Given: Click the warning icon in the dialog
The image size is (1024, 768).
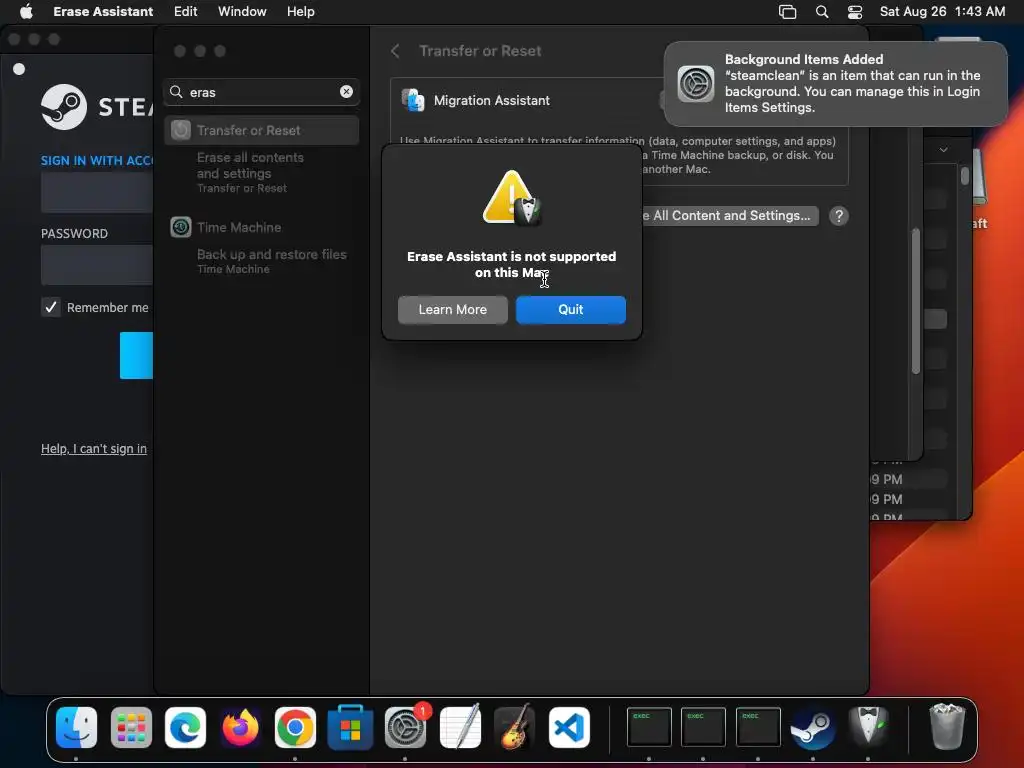Looking at the screenshot, I should (512, 198).
